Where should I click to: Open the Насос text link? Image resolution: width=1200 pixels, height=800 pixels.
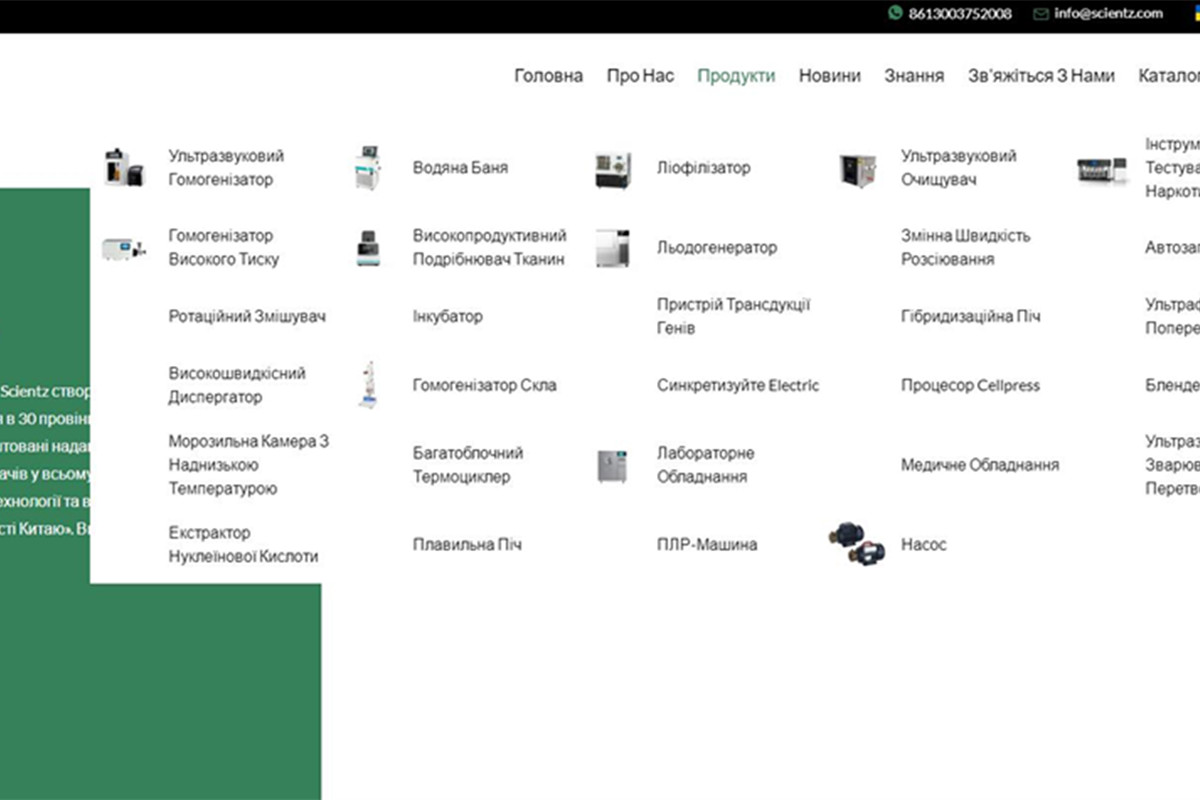[924, 545]
